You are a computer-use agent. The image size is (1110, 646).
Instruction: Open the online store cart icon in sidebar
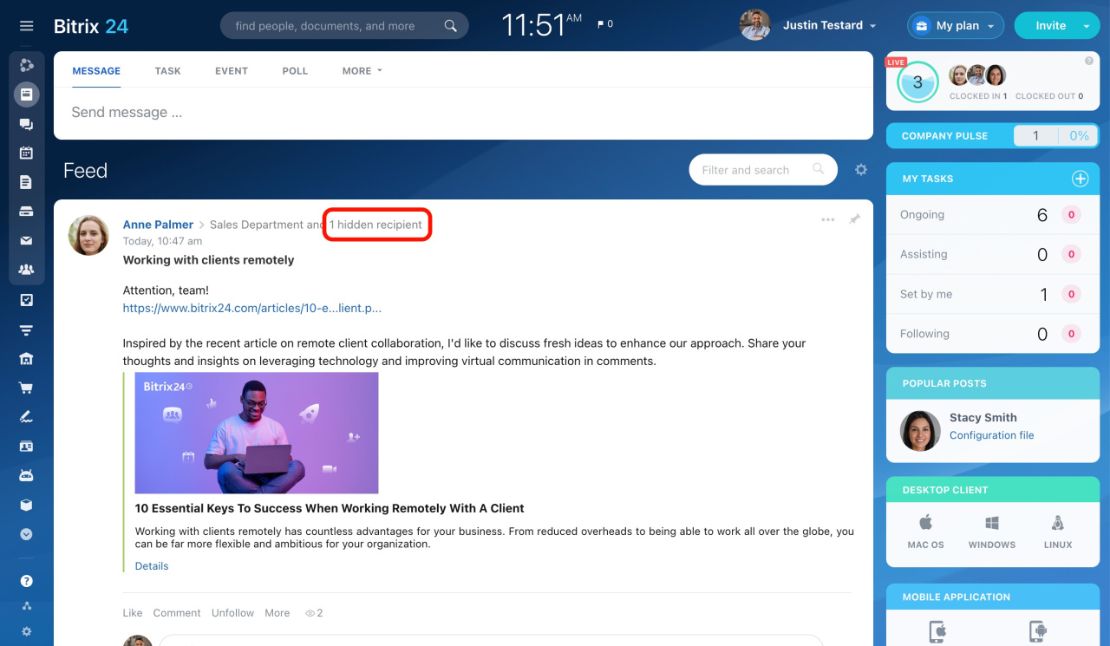(26, 388)
